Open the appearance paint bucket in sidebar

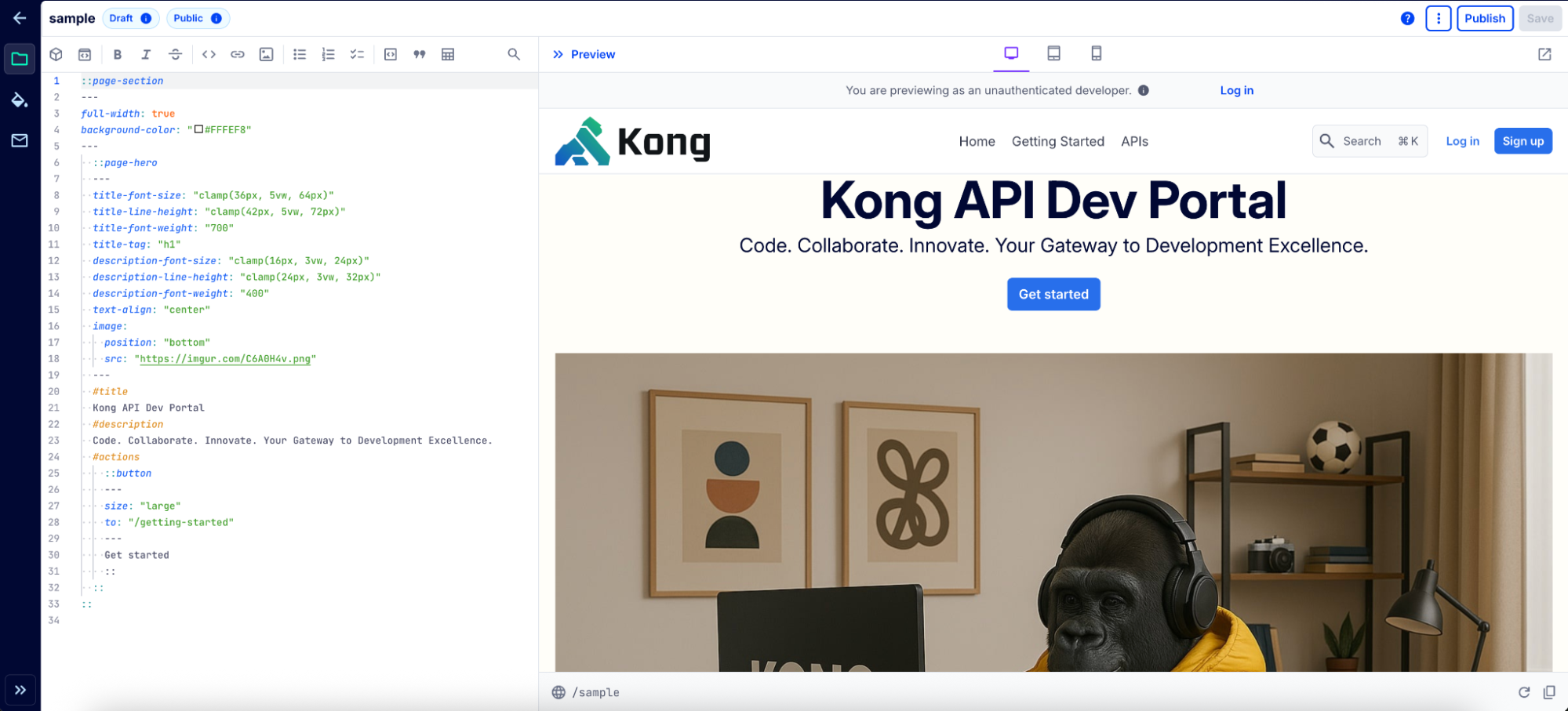(x=20, y=100)
